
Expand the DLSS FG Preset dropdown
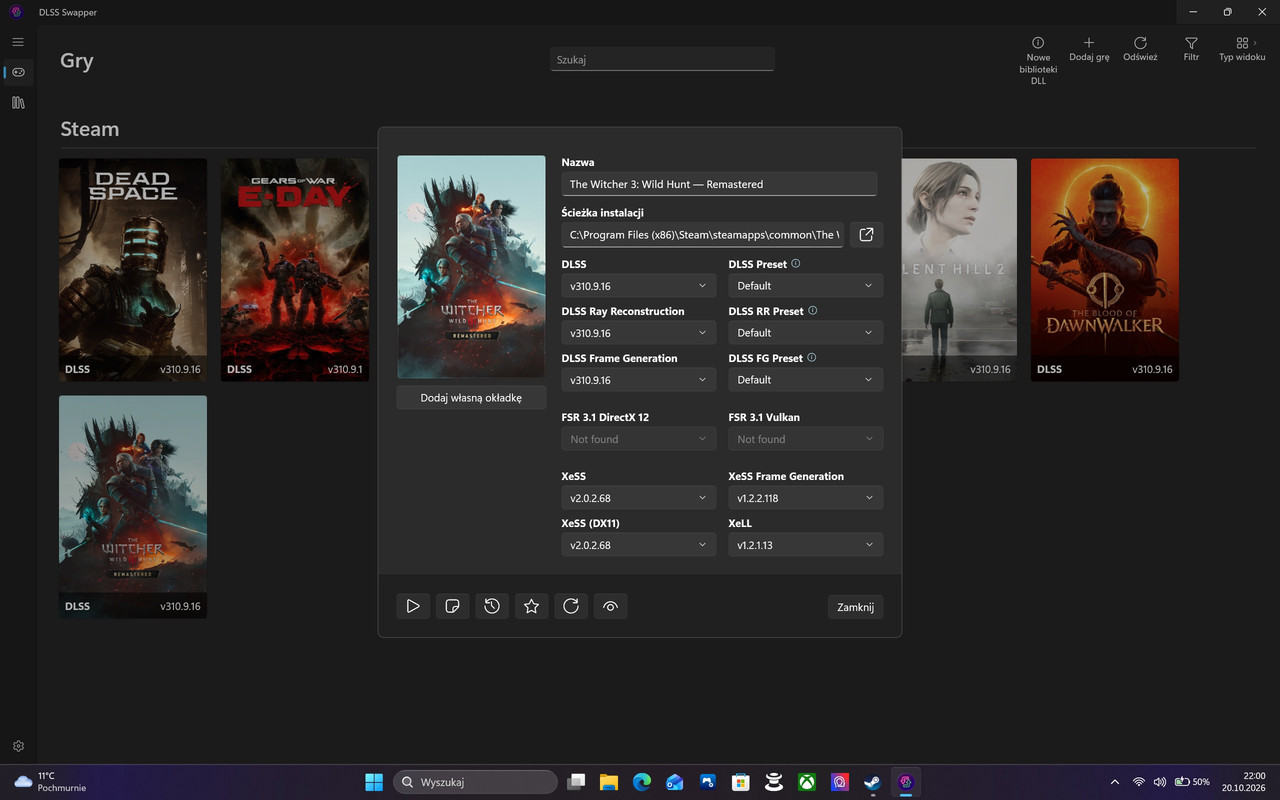point(806,380)
